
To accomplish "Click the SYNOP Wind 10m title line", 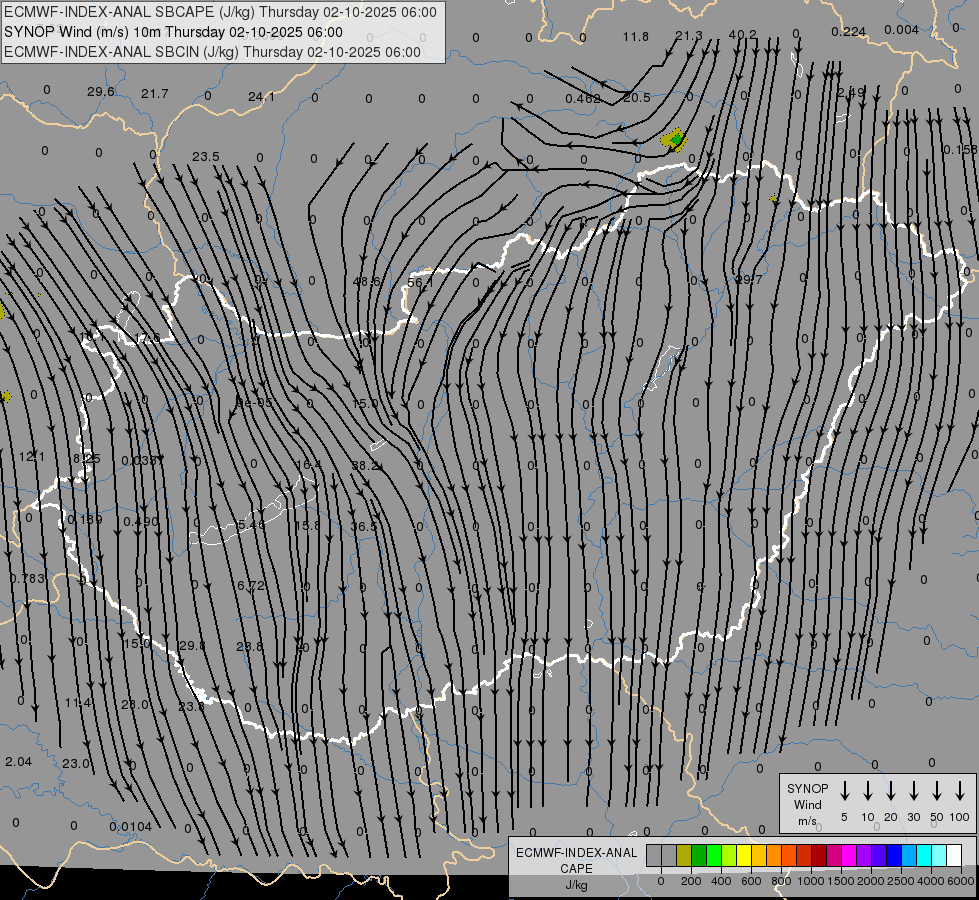I will coord(173,32).
